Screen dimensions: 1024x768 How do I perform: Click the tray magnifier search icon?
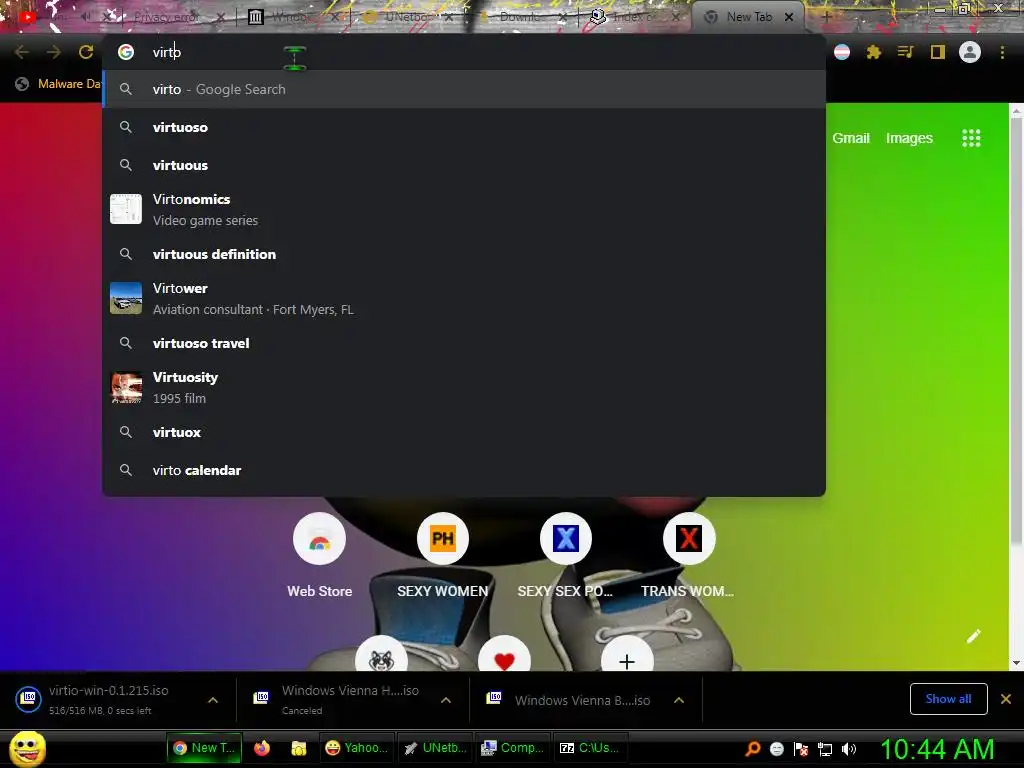point(753,749)
